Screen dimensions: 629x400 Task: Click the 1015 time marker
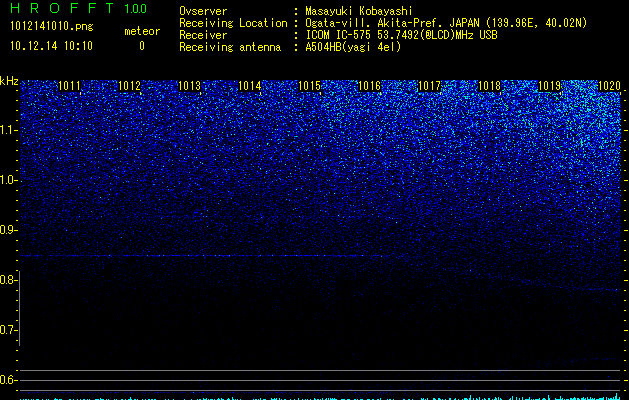tap(309, 86)
